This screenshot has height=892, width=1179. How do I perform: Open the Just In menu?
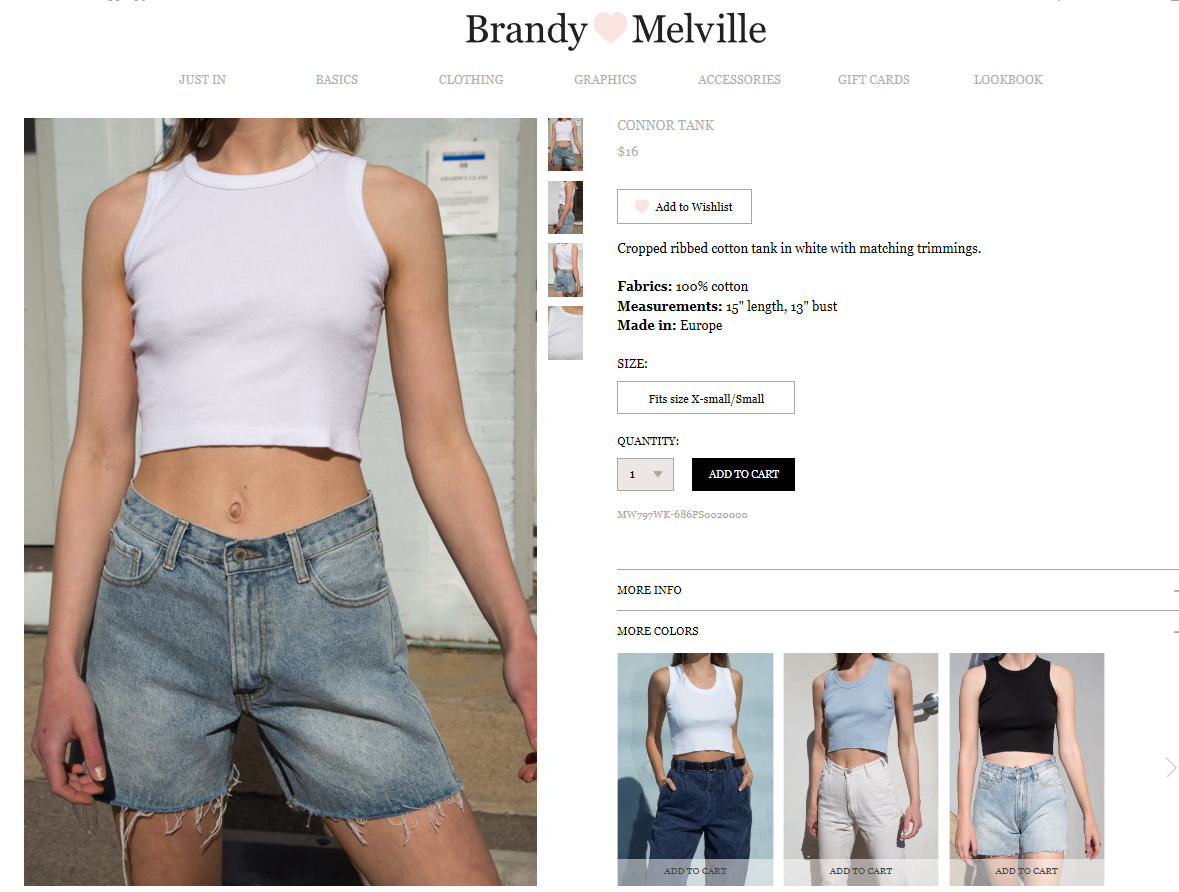tap(202, 79)
